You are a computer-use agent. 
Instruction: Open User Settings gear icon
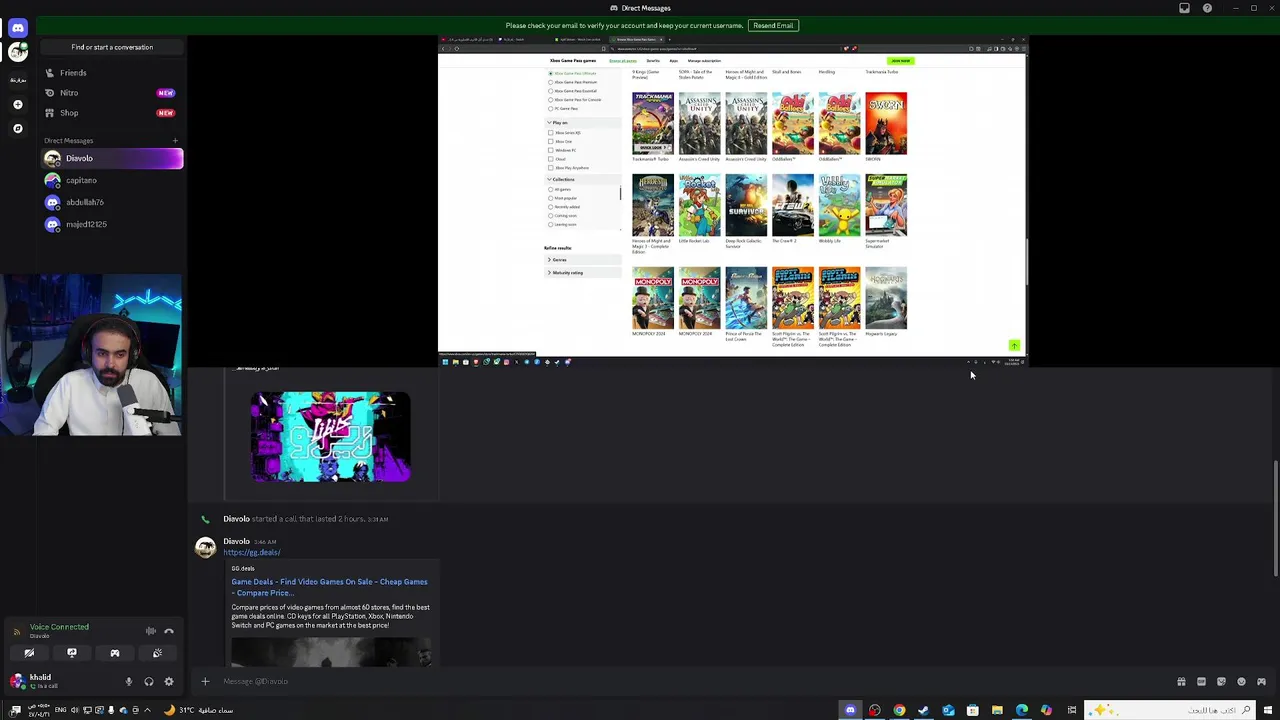pyautogui.click(x=169, y=682)
